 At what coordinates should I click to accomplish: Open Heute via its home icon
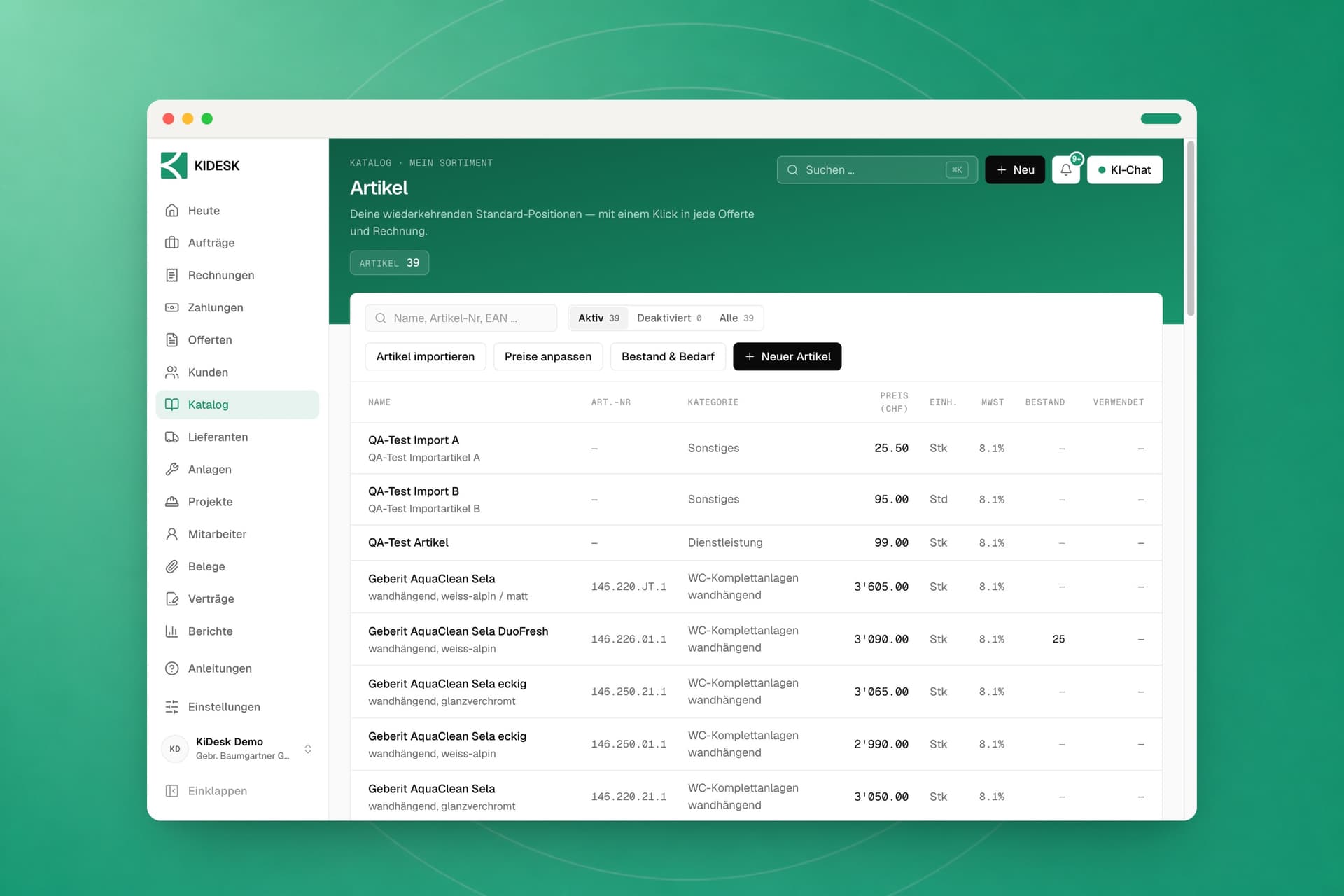pos(171,210)
